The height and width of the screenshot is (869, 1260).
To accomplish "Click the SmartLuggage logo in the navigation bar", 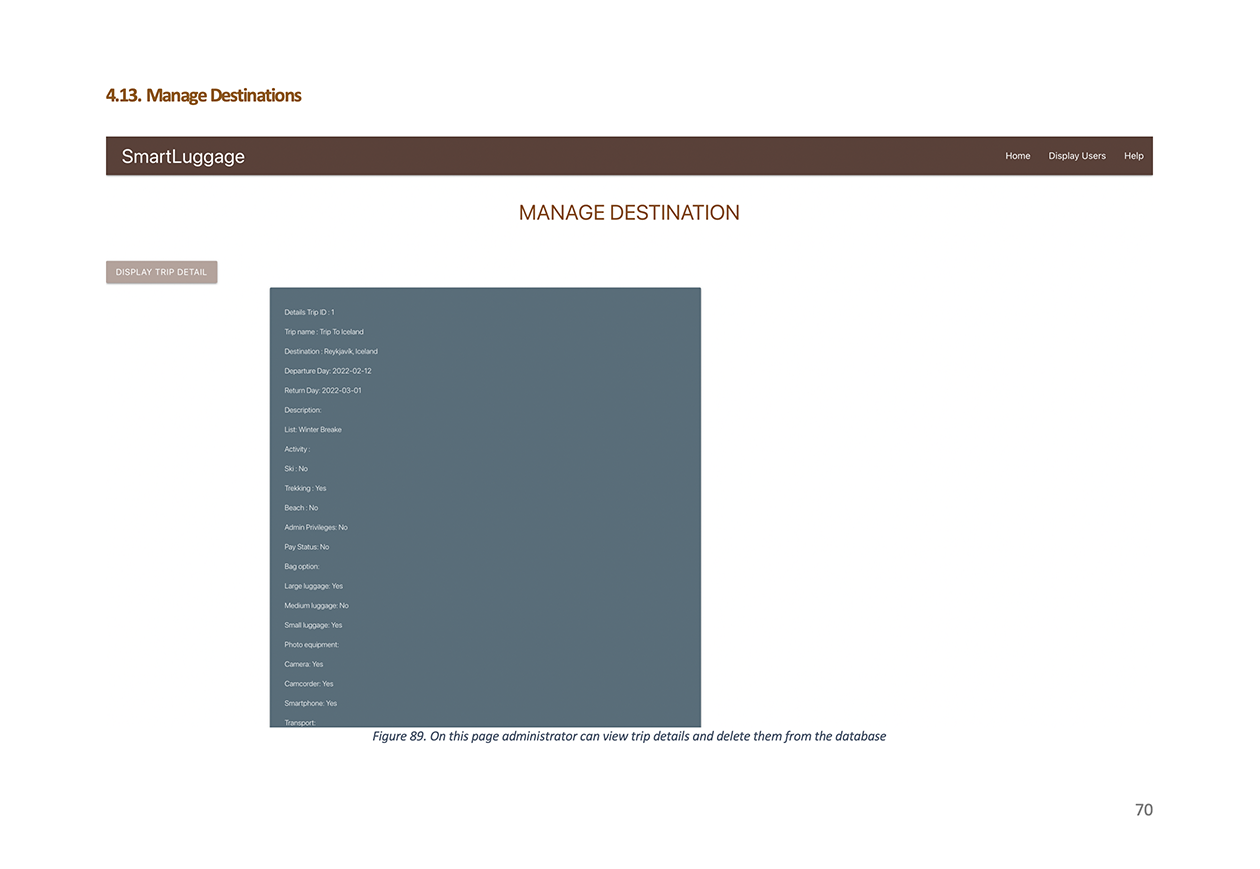I will (182, 156).
